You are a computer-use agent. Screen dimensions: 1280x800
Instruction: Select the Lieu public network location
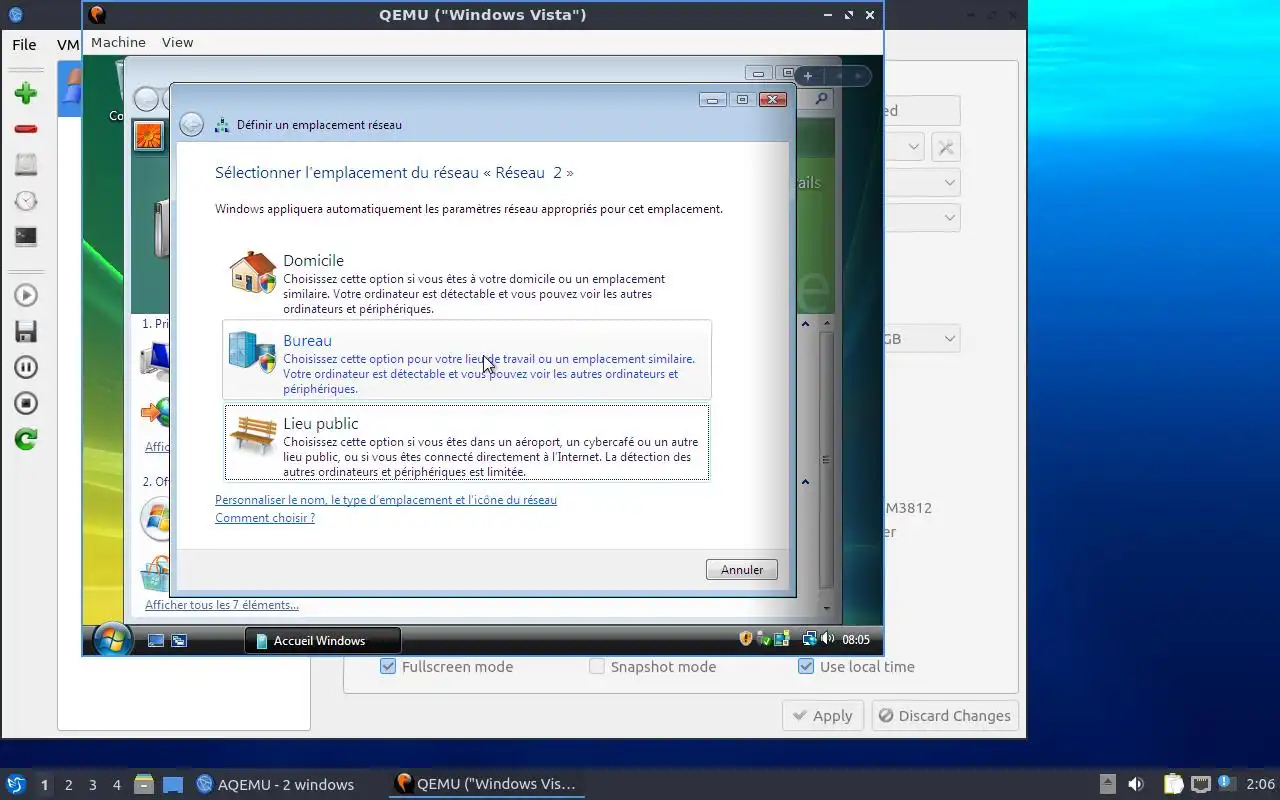point(467,443)
